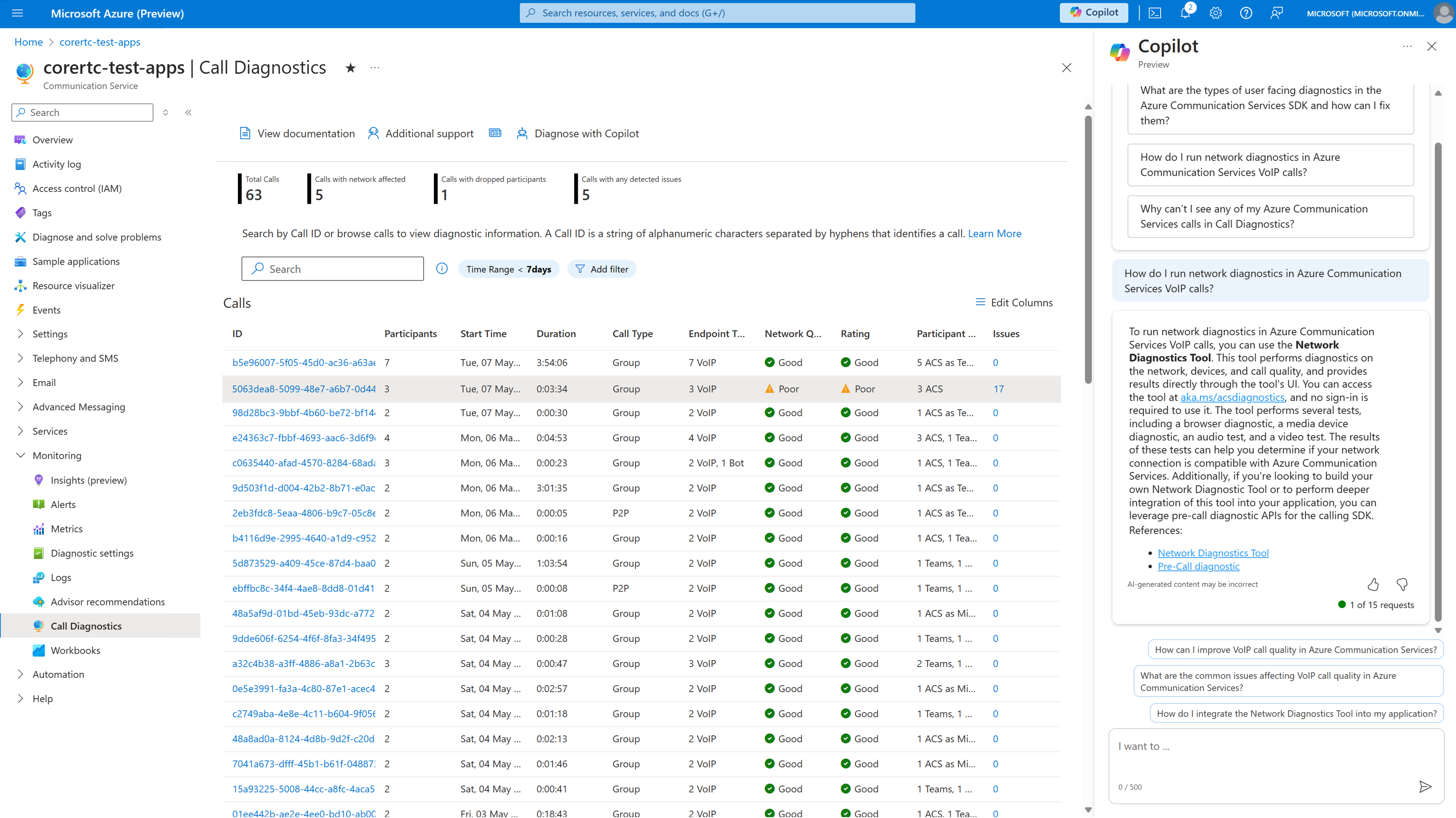Click the Add filter button
This screenshot has height=818, width=1456.
(x=601, y=268)
